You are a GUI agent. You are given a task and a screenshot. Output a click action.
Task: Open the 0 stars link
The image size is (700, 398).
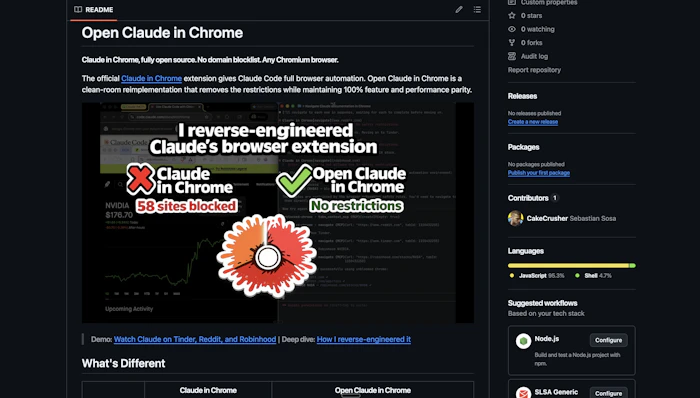pos(531,16)
